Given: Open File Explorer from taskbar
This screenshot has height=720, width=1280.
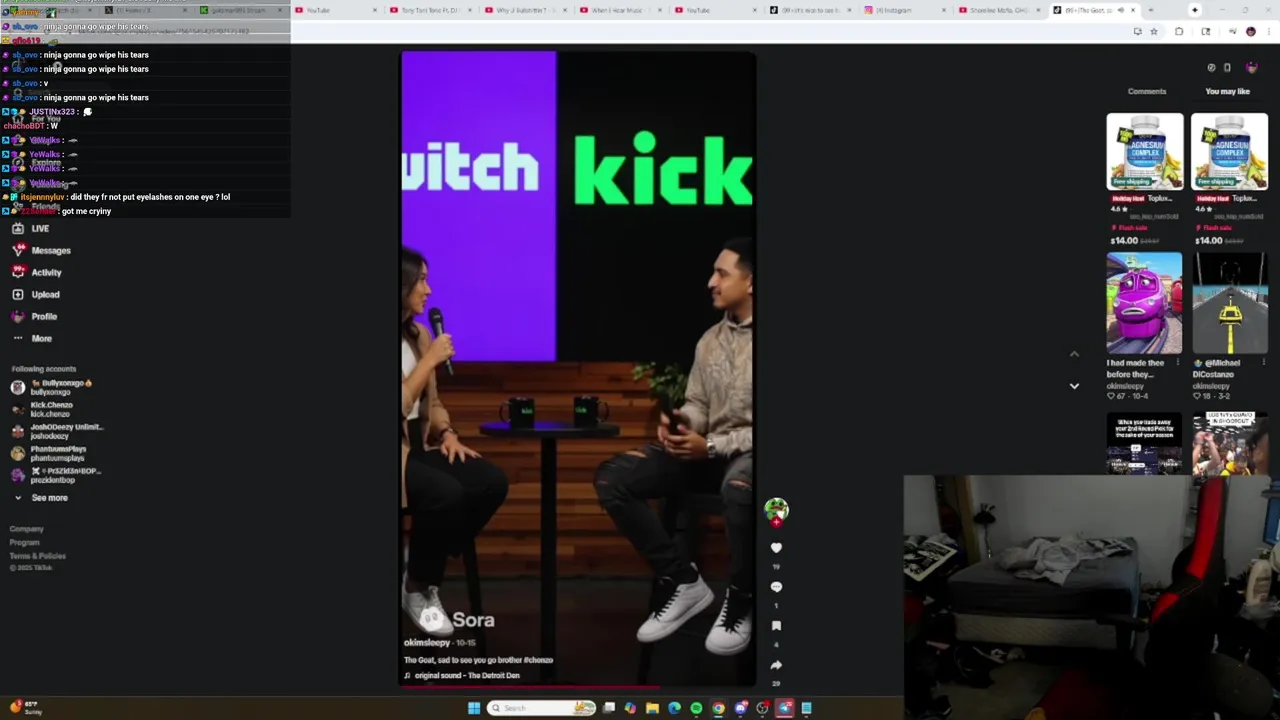Looking at the screenshot, I should pos(652,708).
